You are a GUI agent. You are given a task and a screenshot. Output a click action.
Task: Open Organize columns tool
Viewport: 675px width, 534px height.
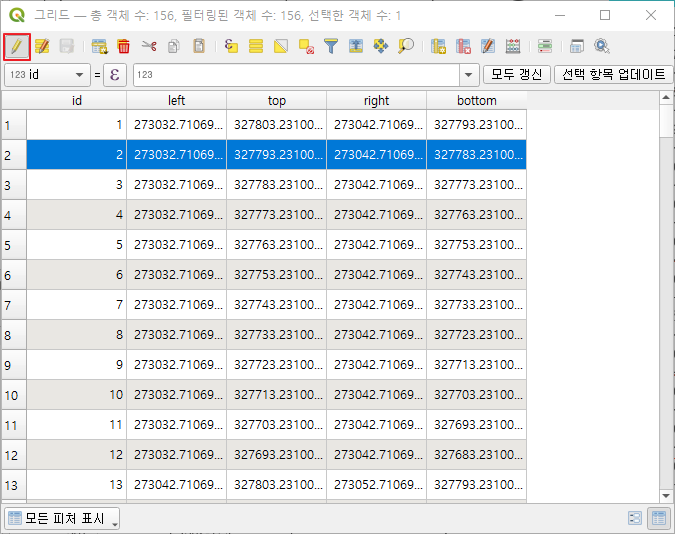pos(488,46)
